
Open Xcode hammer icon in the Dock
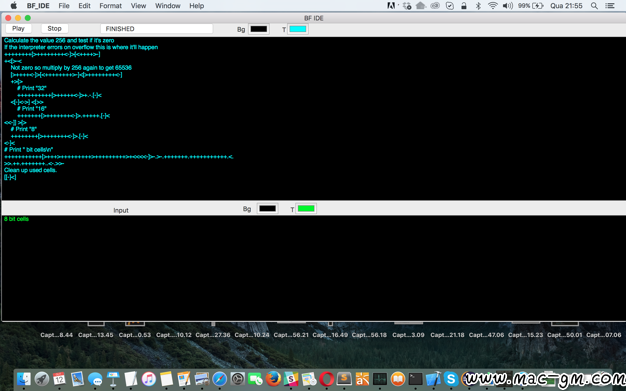point(433,379)
